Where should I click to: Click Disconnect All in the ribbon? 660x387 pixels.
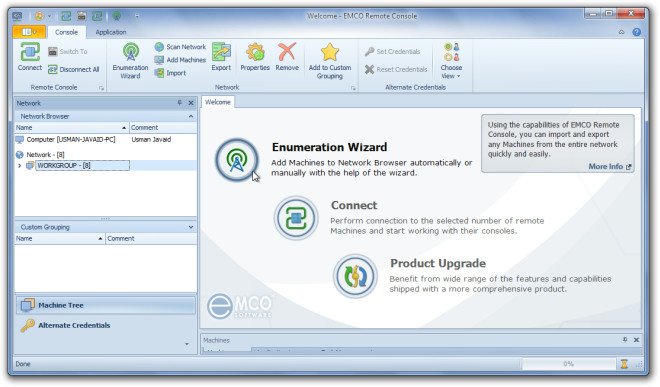[74, 69]
